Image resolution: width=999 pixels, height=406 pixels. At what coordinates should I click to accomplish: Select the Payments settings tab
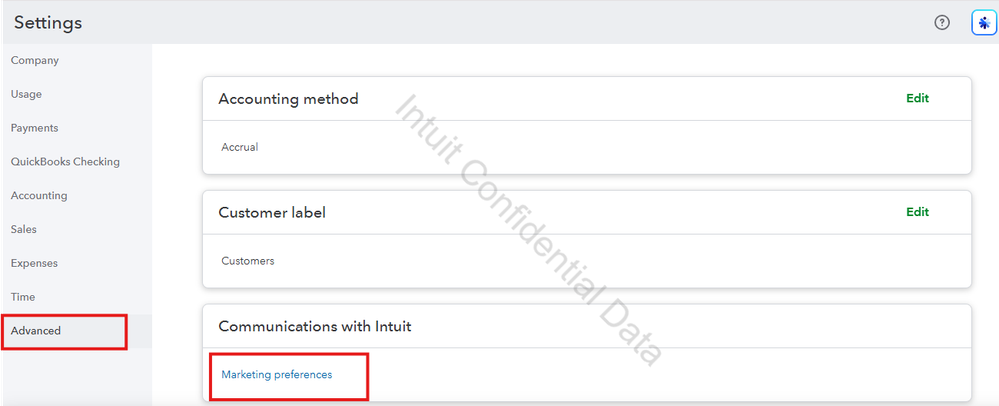[x=35, y=128]
